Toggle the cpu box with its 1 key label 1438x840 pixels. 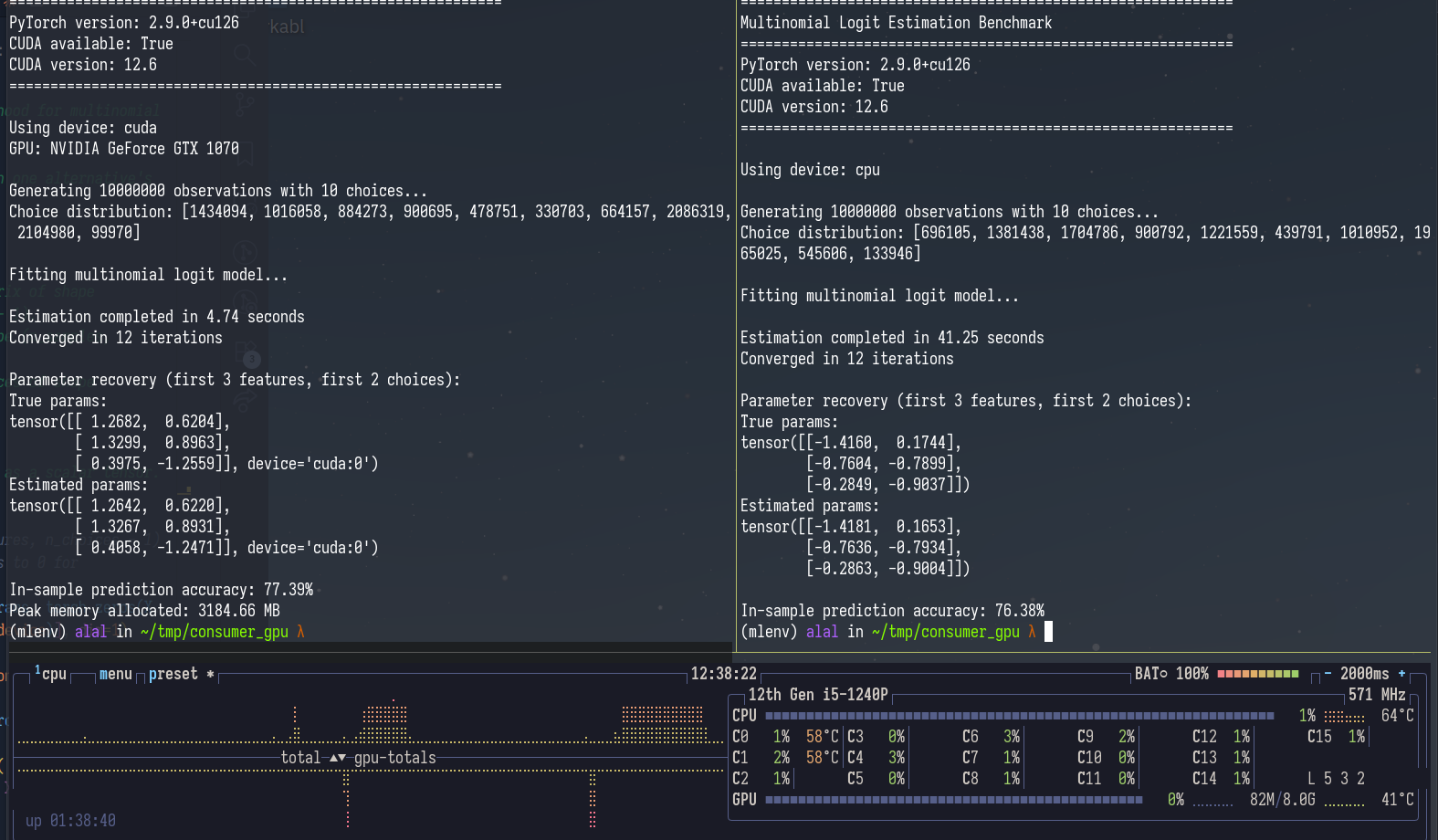tap(50, 674)
